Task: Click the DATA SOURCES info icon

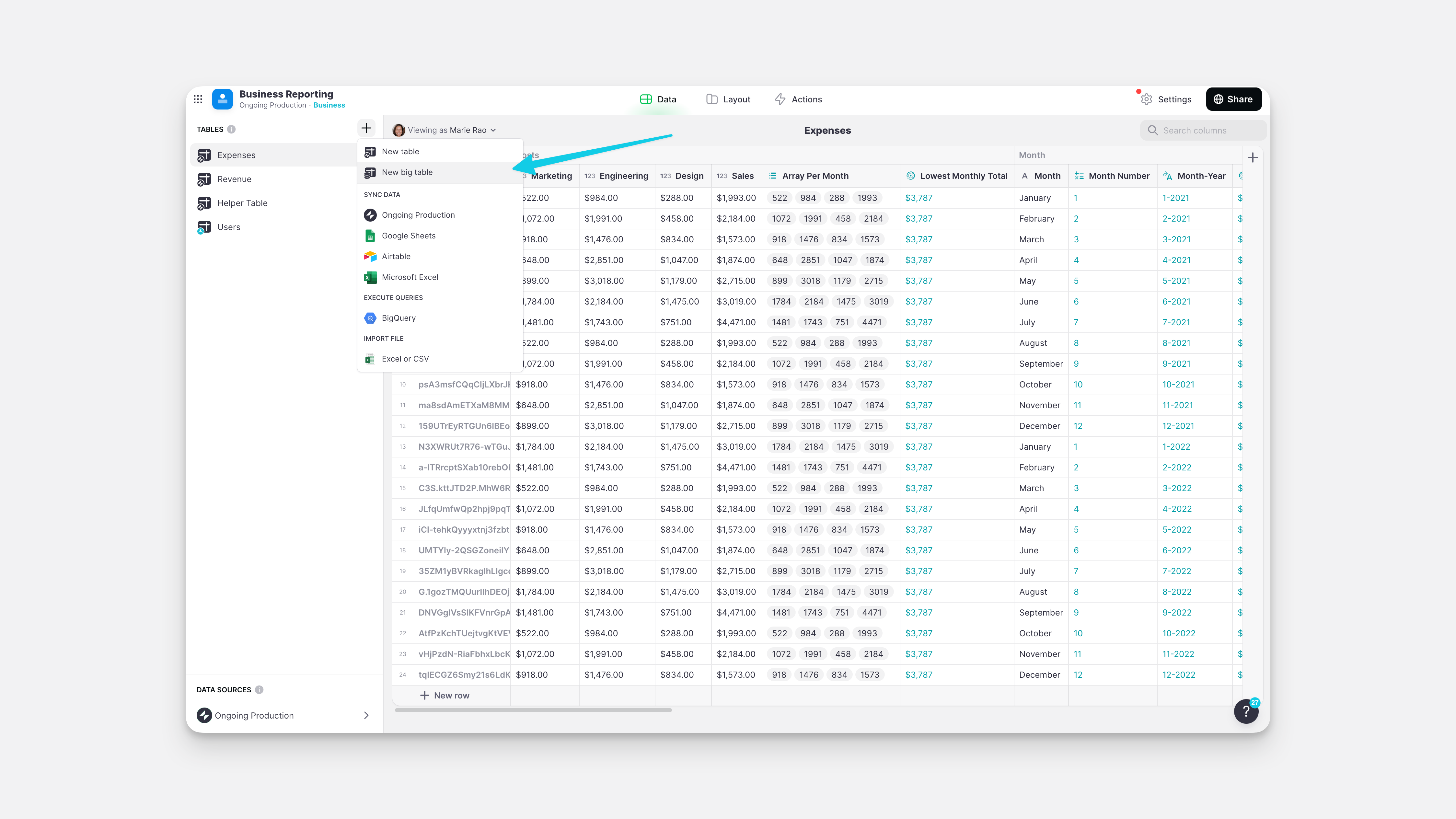Action: [x=259, y=689]
